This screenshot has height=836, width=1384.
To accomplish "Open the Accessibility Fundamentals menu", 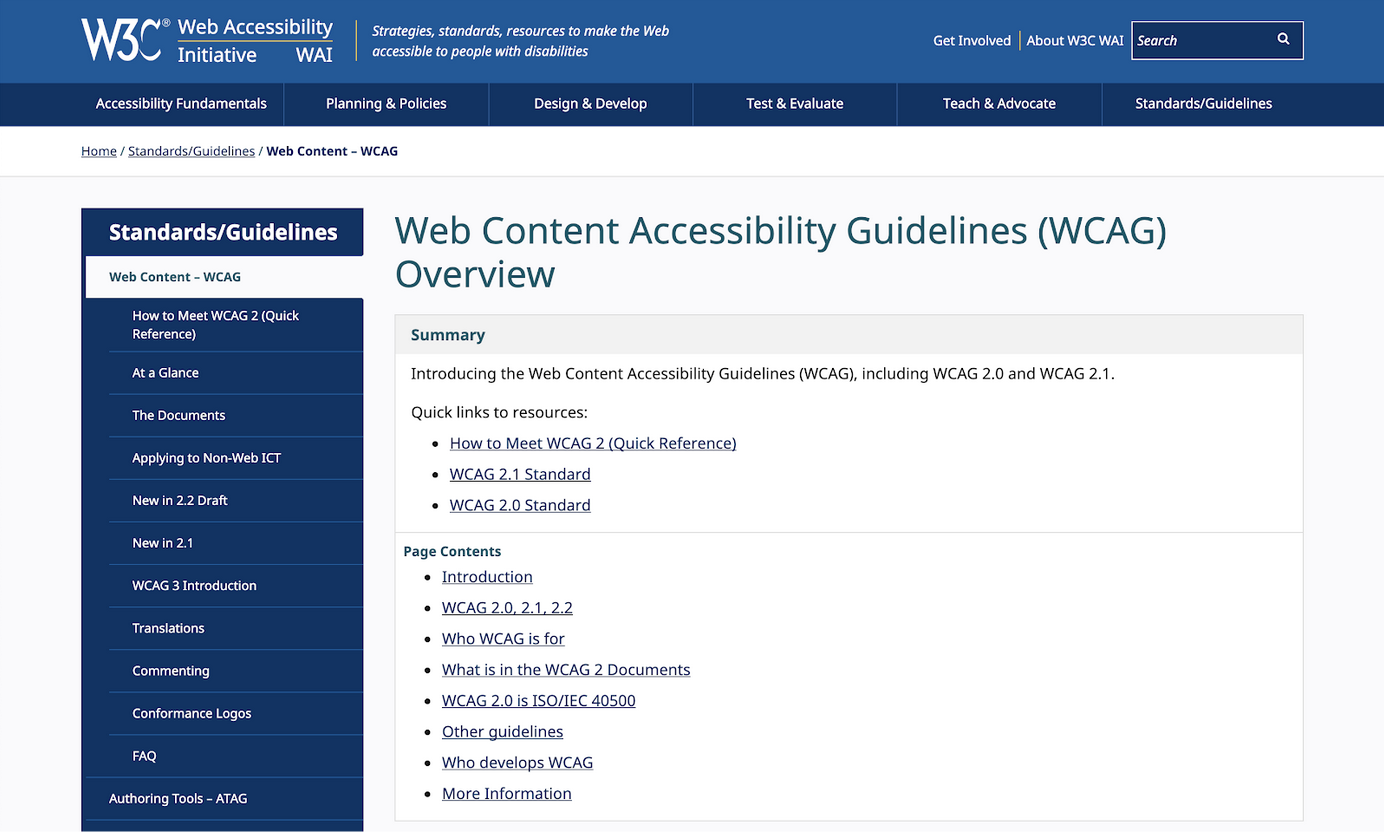I will (x=181, y=104).
